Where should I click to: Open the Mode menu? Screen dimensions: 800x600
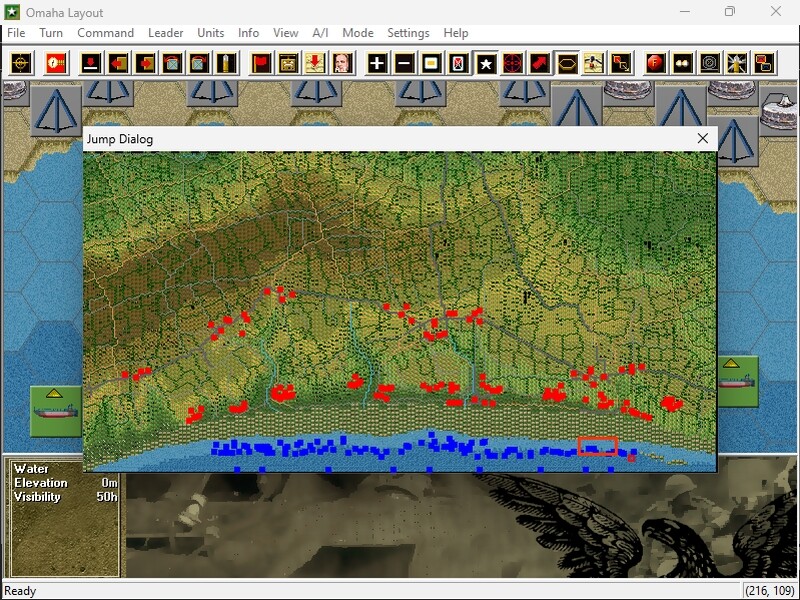tap(358, 33)
